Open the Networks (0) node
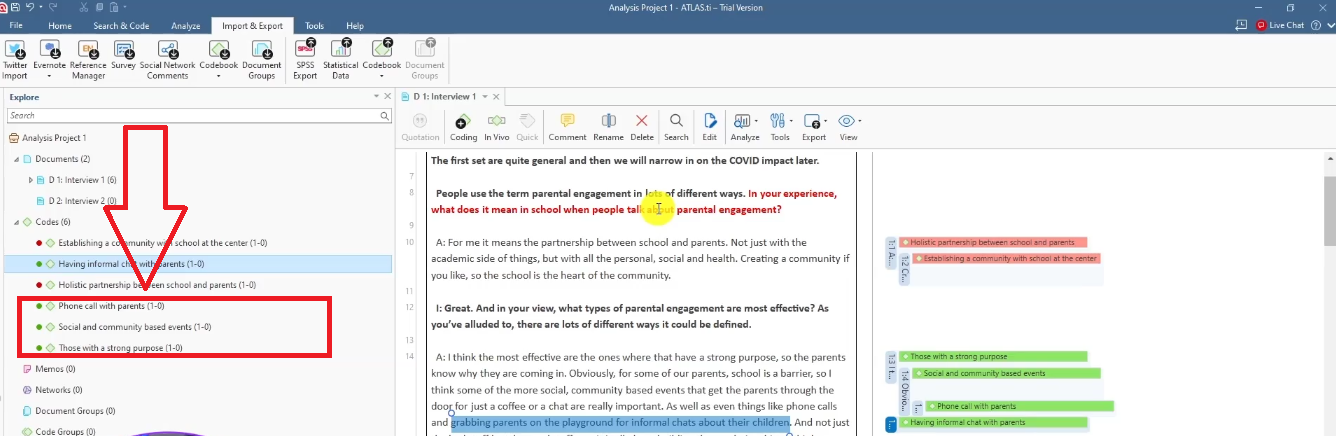Screen dimensions: 1336x436 pos(59,390)
